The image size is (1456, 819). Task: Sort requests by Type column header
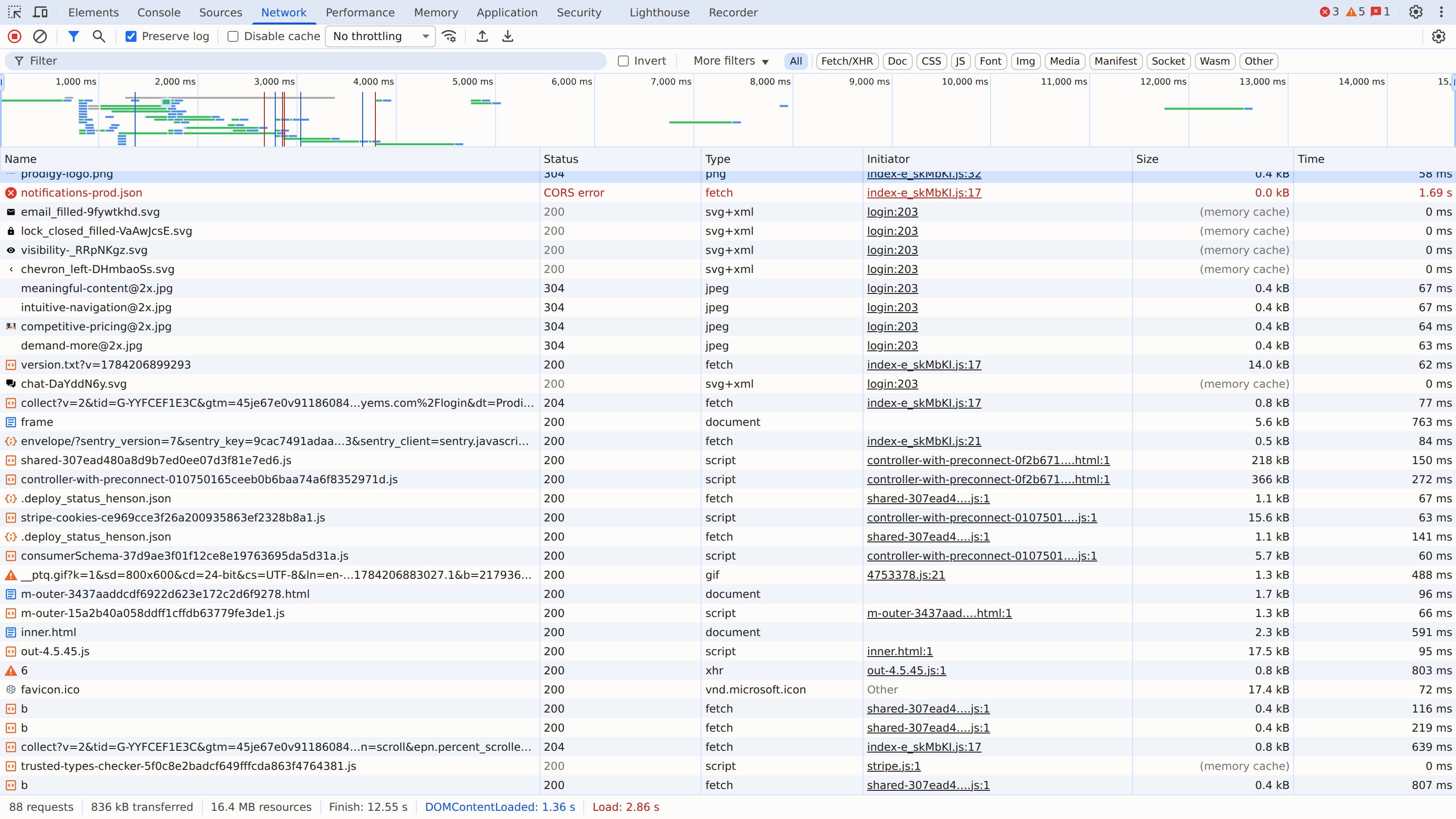pyautogui.click(x=782, y=159)
